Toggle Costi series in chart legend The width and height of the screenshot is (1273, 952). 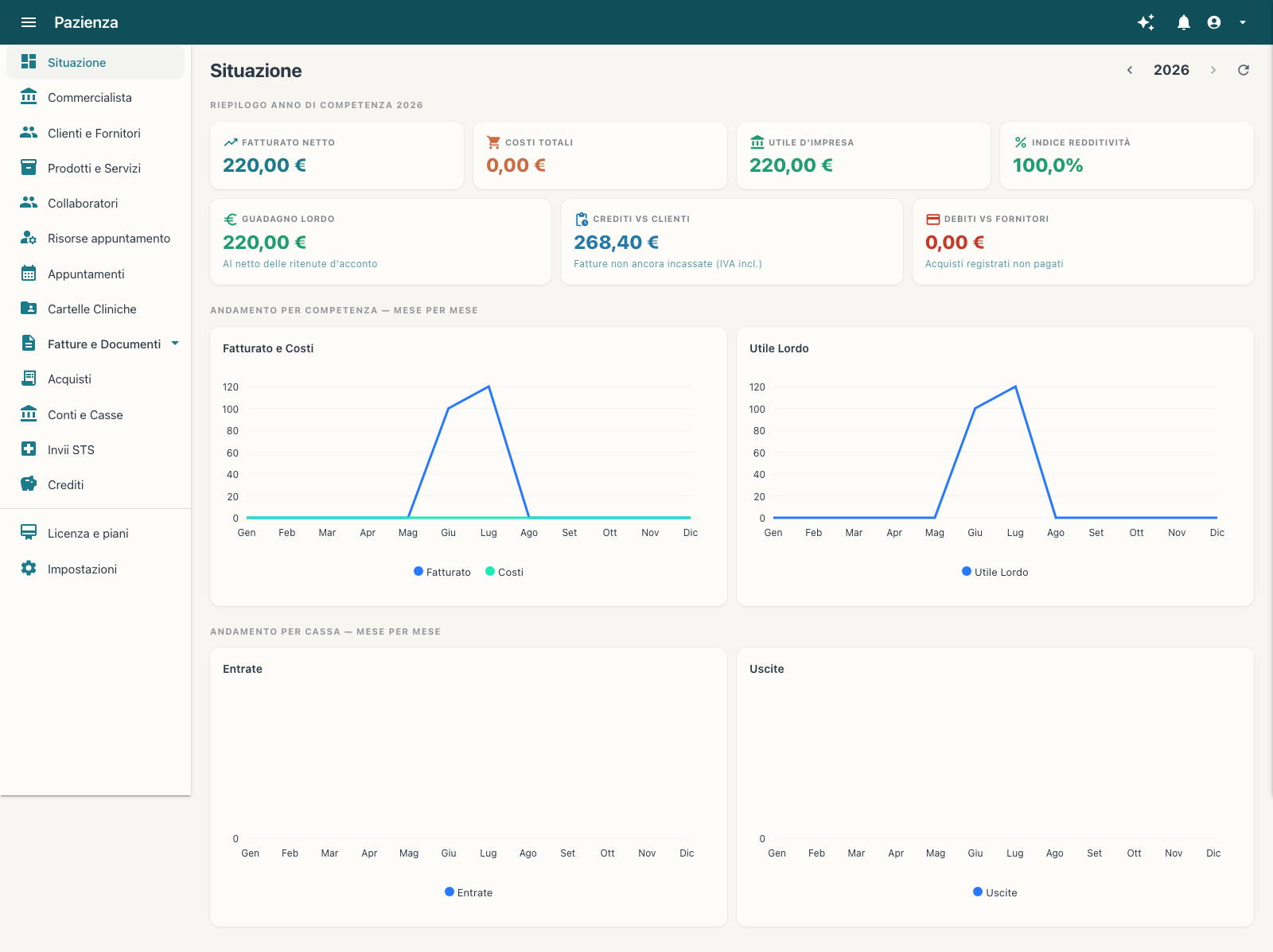pyautogui.click(x=504, y=572)
